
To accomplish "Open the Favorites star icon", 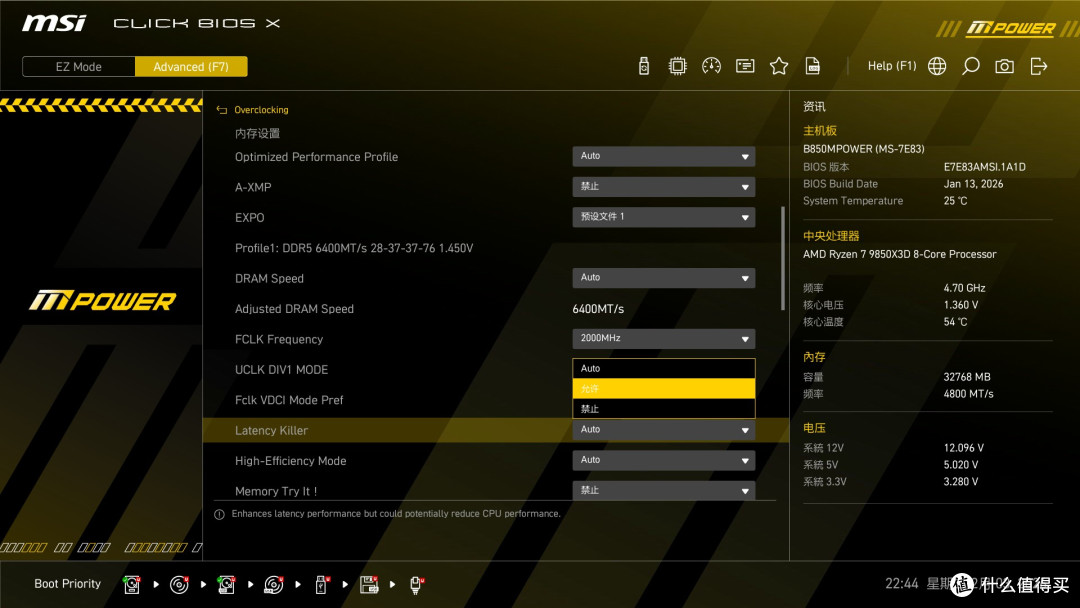I will pos(778,66).
